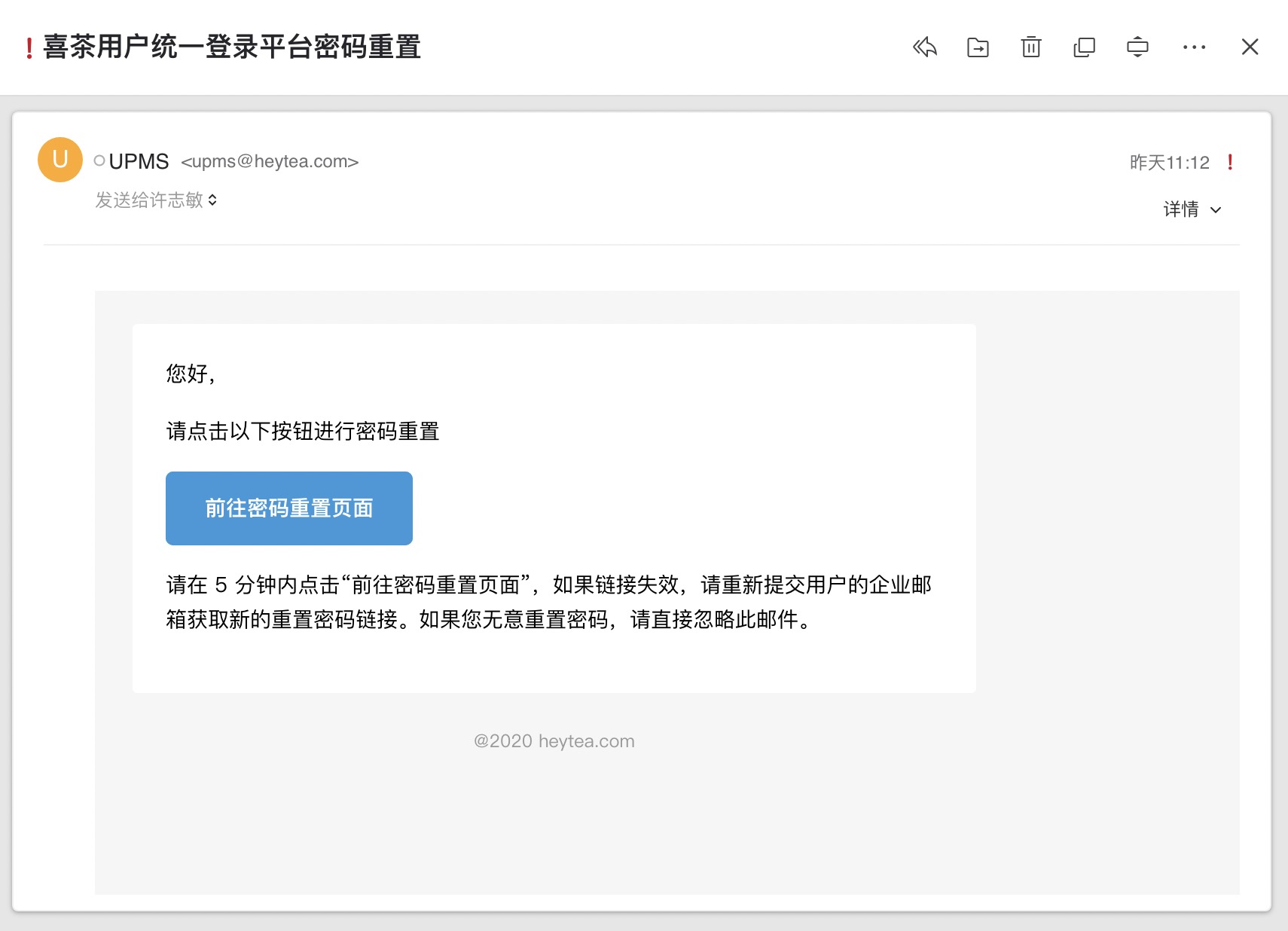This screenshot has height=931, width=1288.
Task: Click the print email icon
Action: coord(1137,47)
